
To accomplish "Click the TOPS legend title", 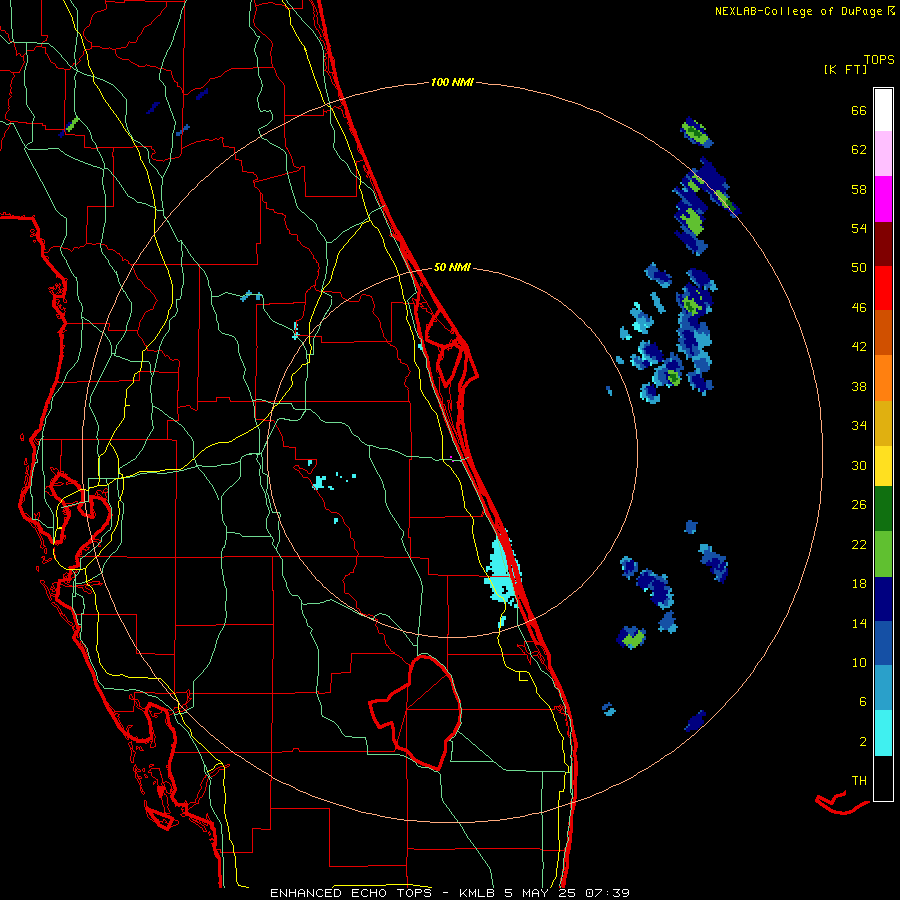I will [879, 60].
